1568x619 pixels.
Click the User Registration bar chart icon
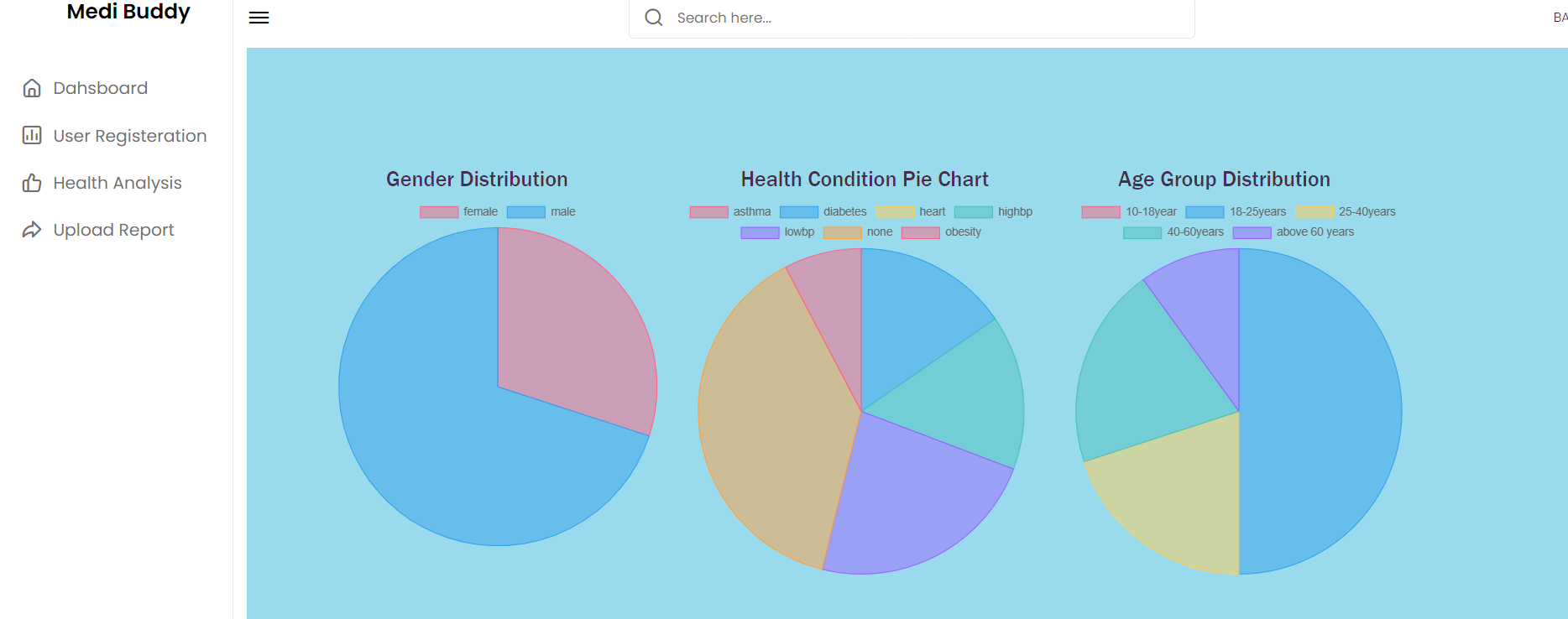click(x=32, y=135)
